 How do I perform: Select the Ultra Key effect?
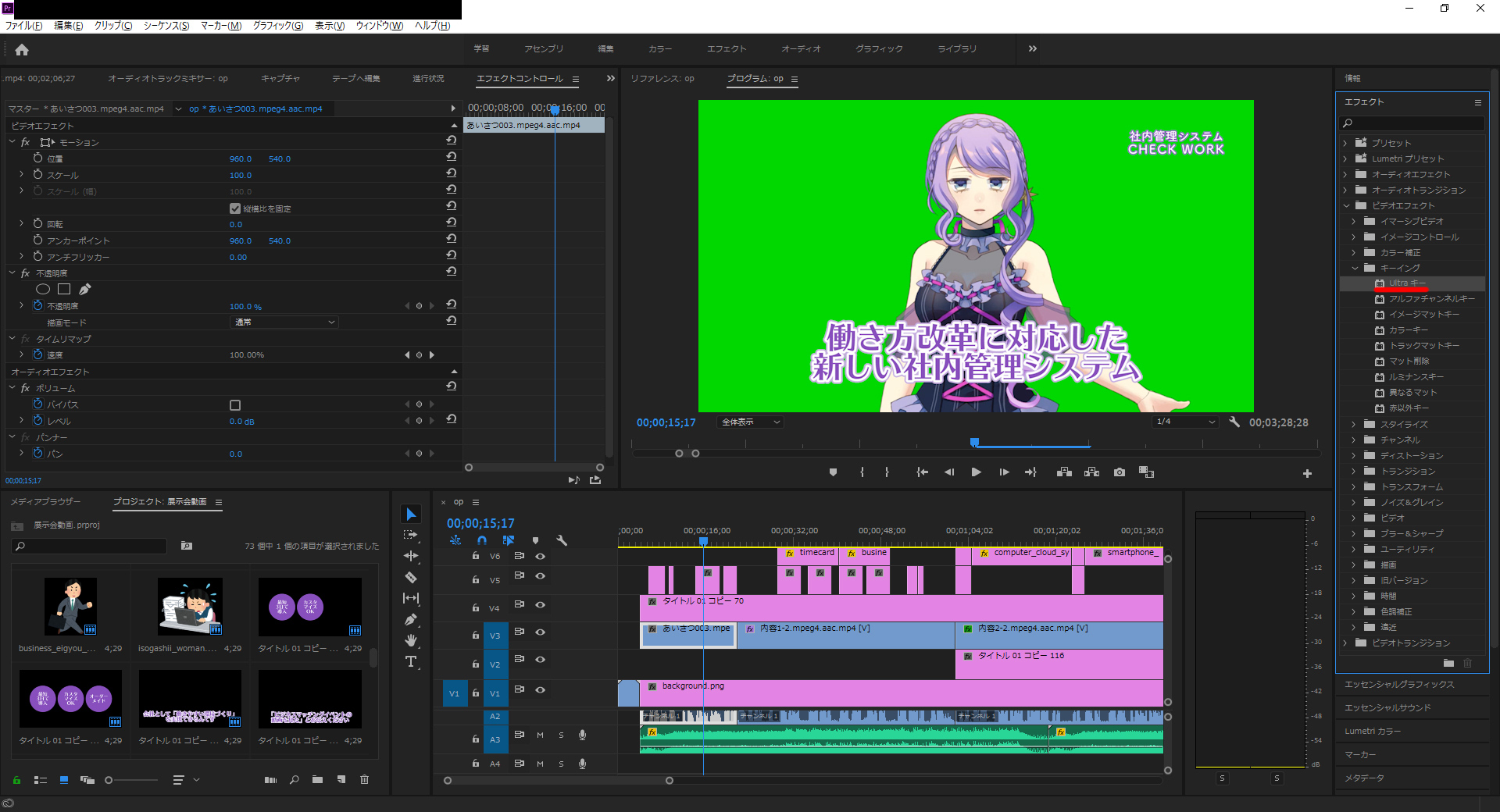coord(1407,283)
